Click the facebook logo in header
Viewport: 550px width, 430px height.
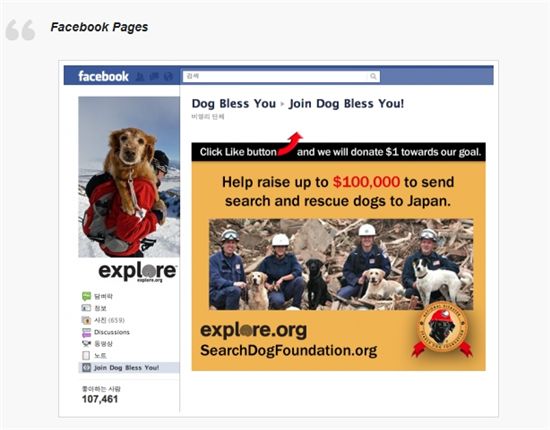[x=103, y=76]
